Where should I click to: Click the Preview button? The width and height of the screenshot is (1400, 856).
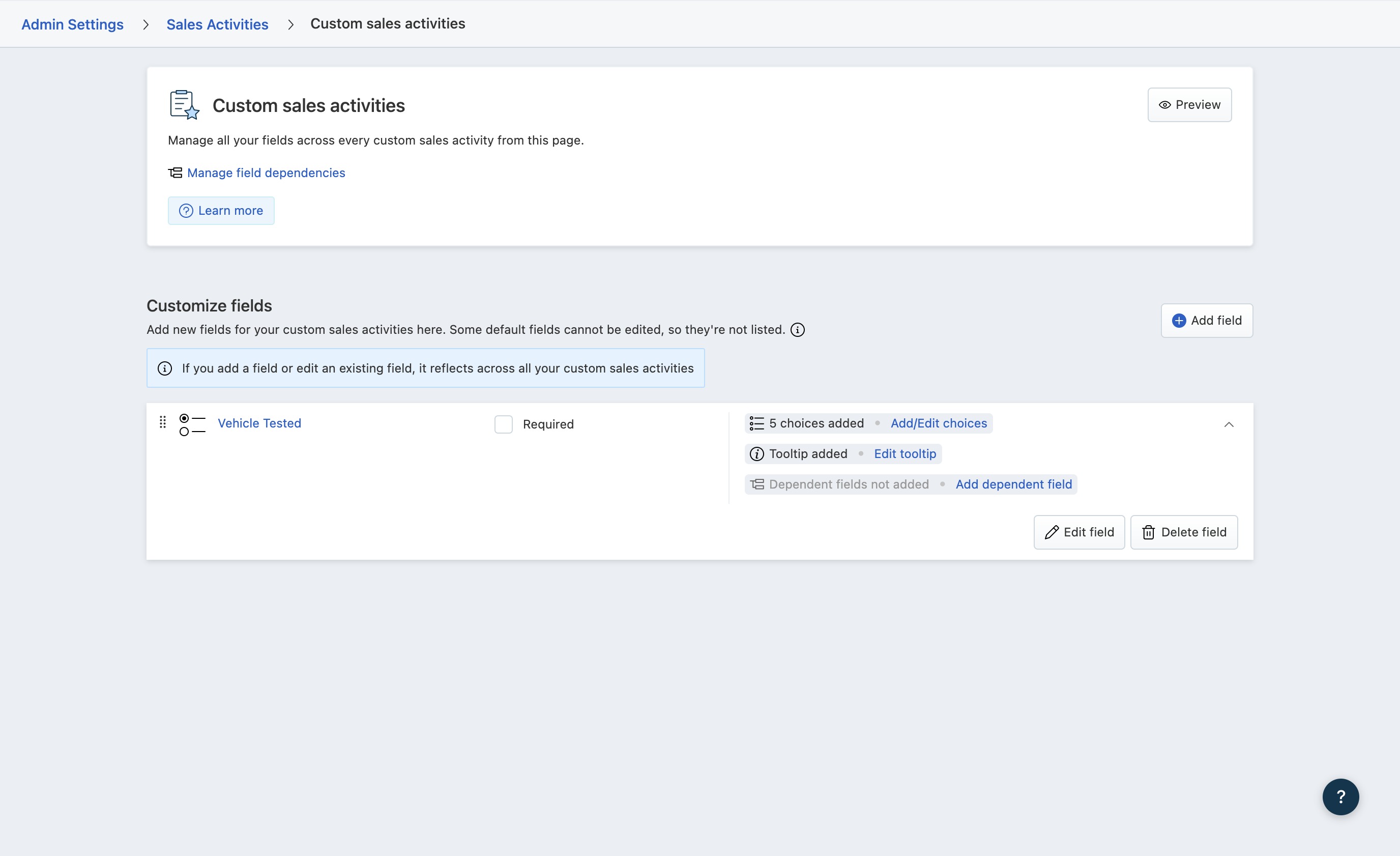[x=1189, y=105]
